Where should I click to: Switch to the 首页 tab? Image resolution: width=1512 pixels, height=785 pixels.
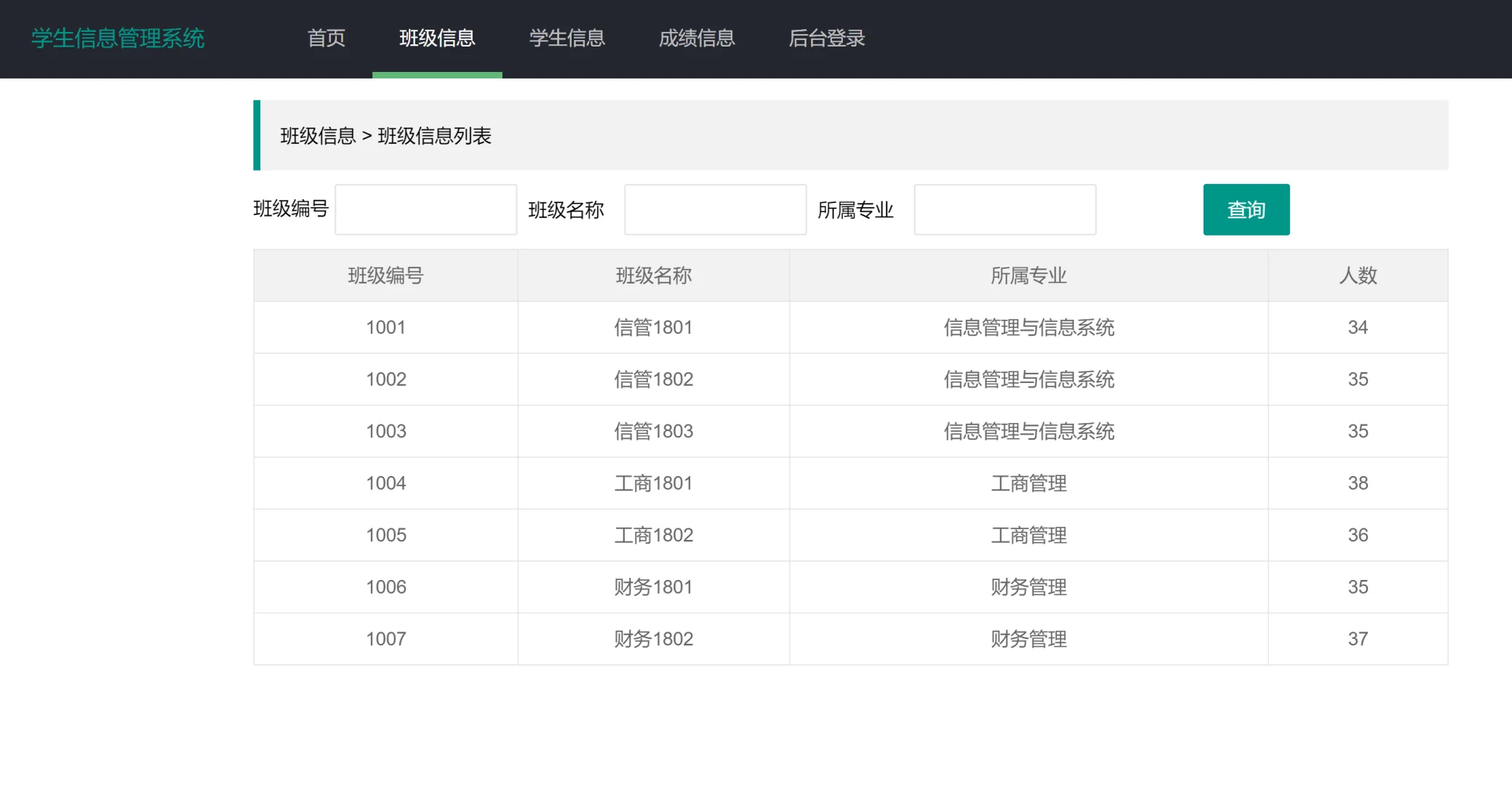click(325, 39)
